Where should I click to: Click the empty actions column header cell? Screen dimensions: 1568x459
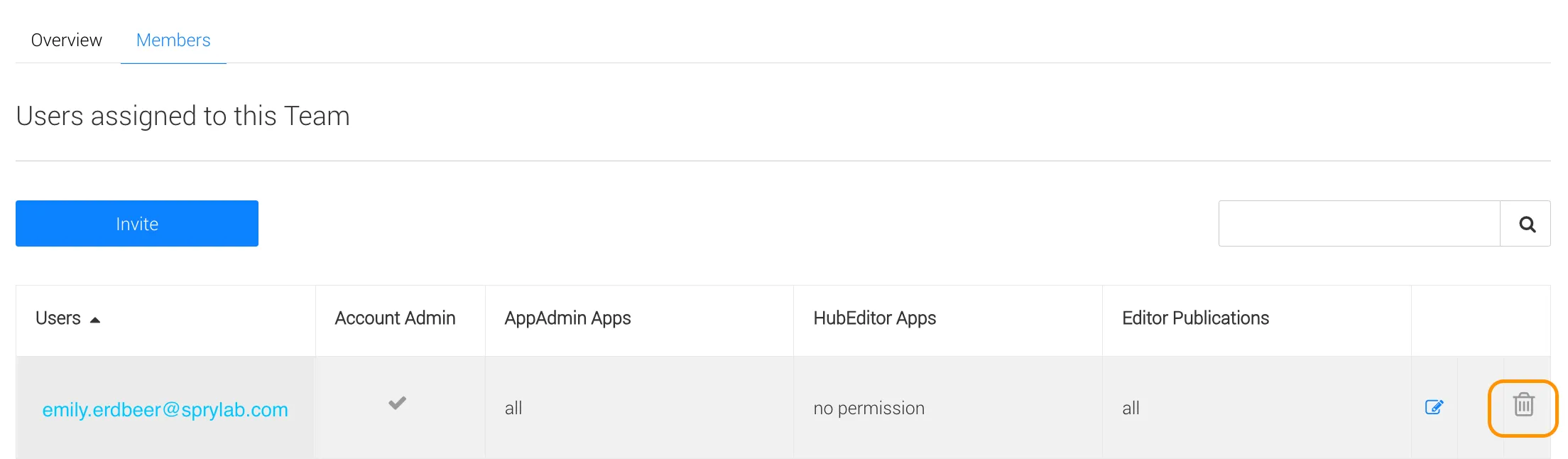click(x=1481, y=320)
